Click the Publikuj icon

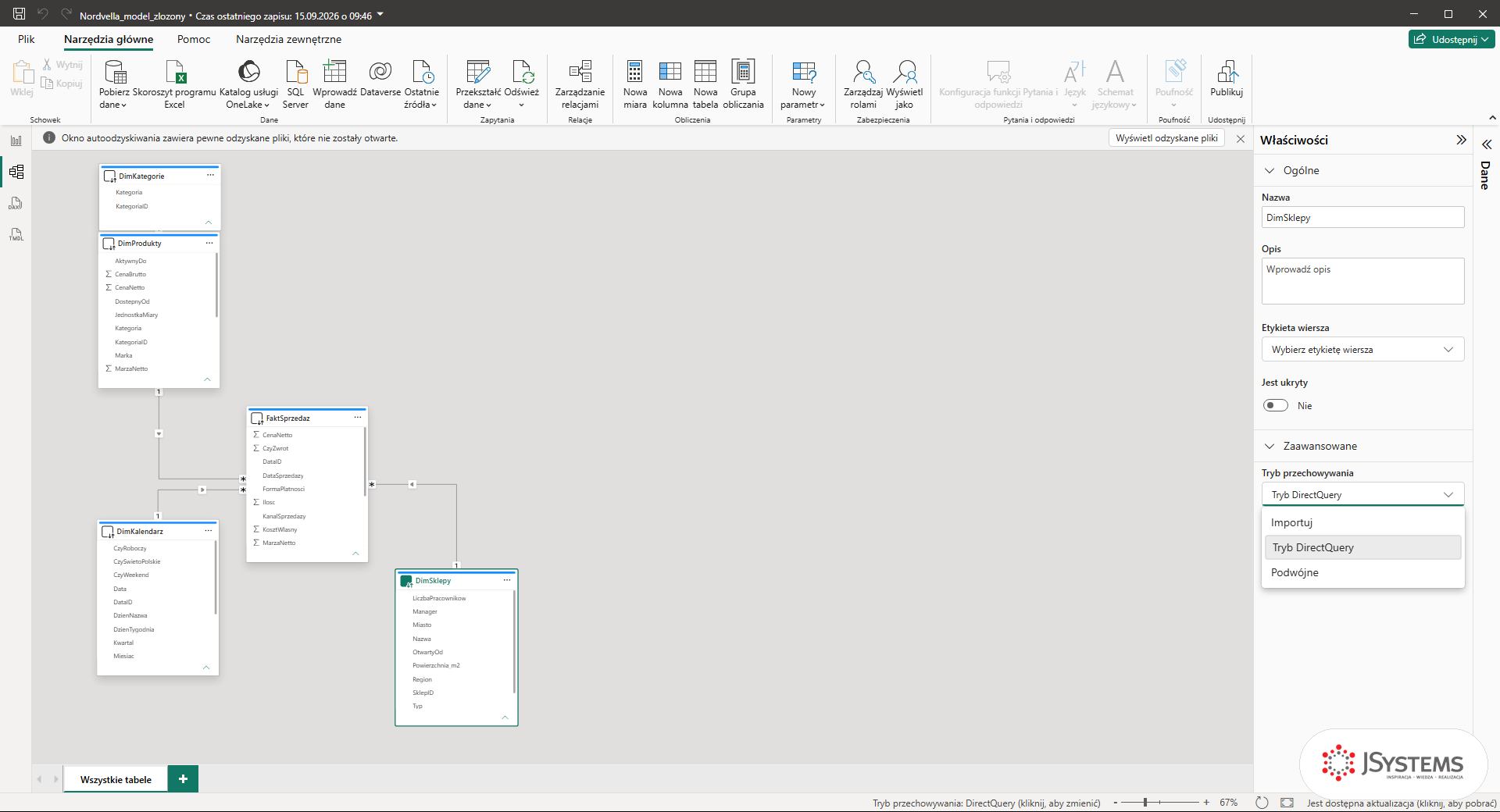1227,72
